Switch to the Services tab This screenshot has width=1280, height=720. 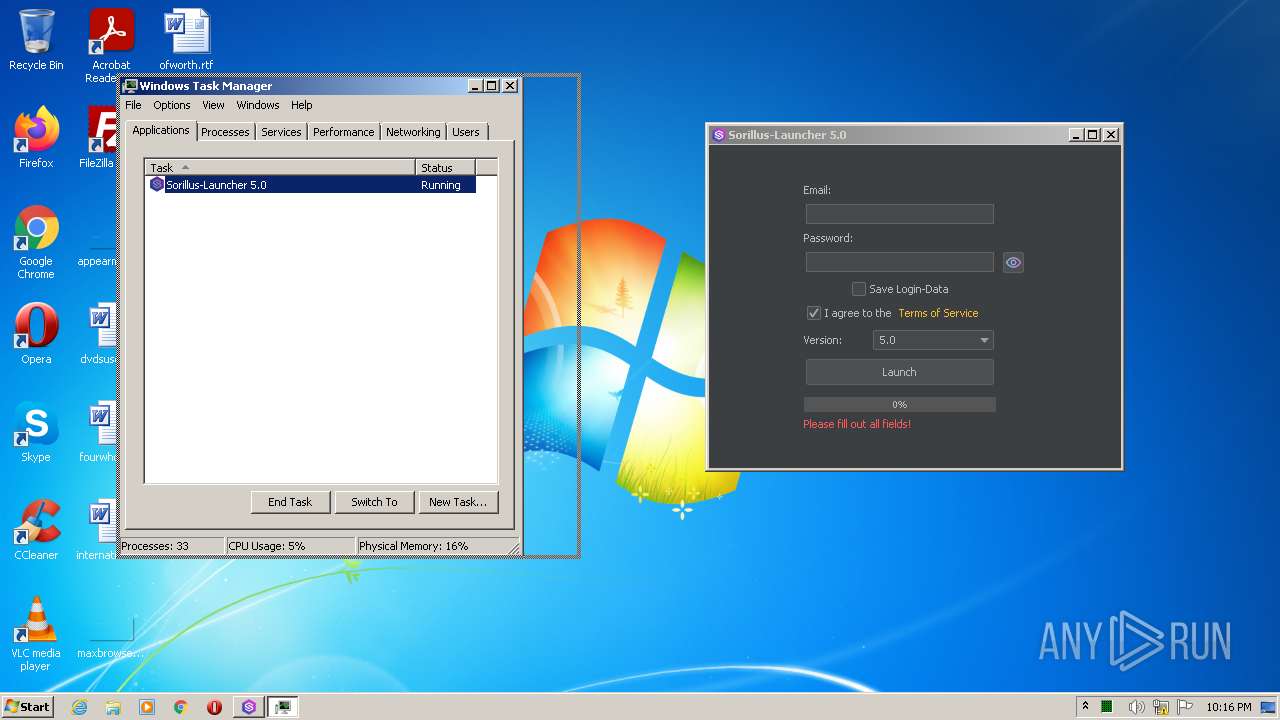click(x=281, y=132)
